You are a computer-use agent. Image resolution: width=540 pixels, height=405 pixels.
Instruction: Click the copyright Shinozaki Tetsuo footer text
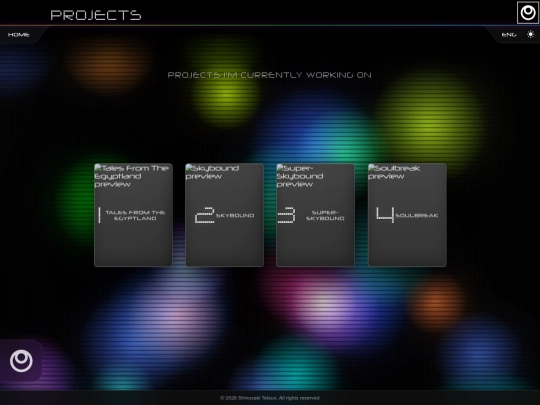click(270, 398)
